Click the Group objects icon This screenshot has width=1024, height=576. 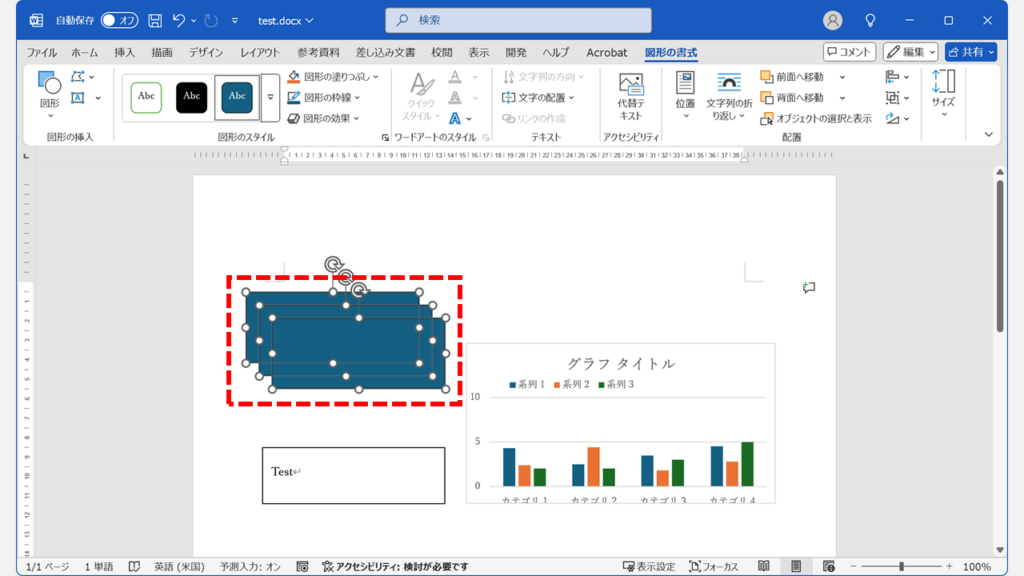[x=893, y=98]
